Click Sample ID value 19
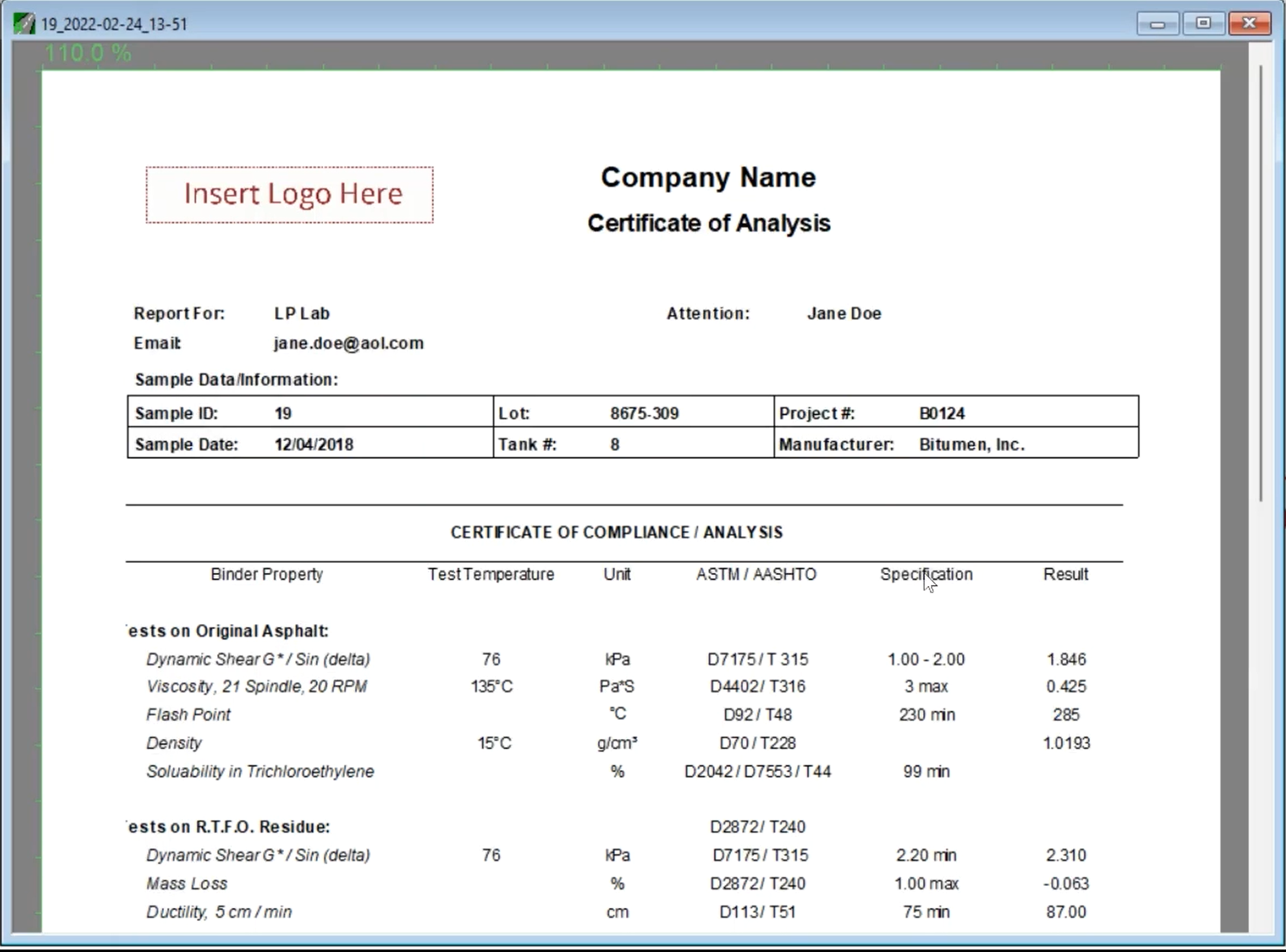 283,413
